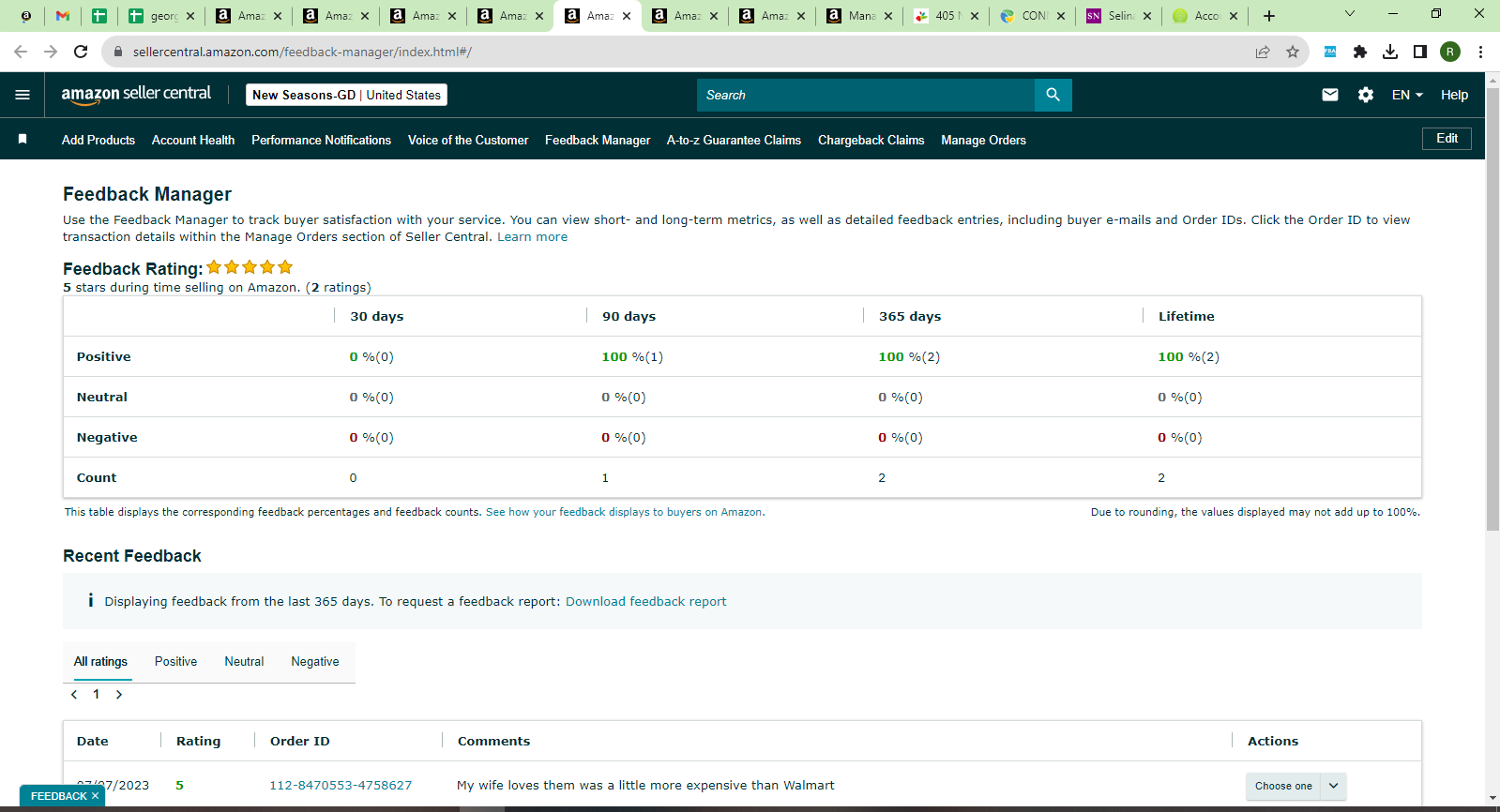1500x812 pixels.
Task: Open the Help link
Action: click(x=1454, y=95)
